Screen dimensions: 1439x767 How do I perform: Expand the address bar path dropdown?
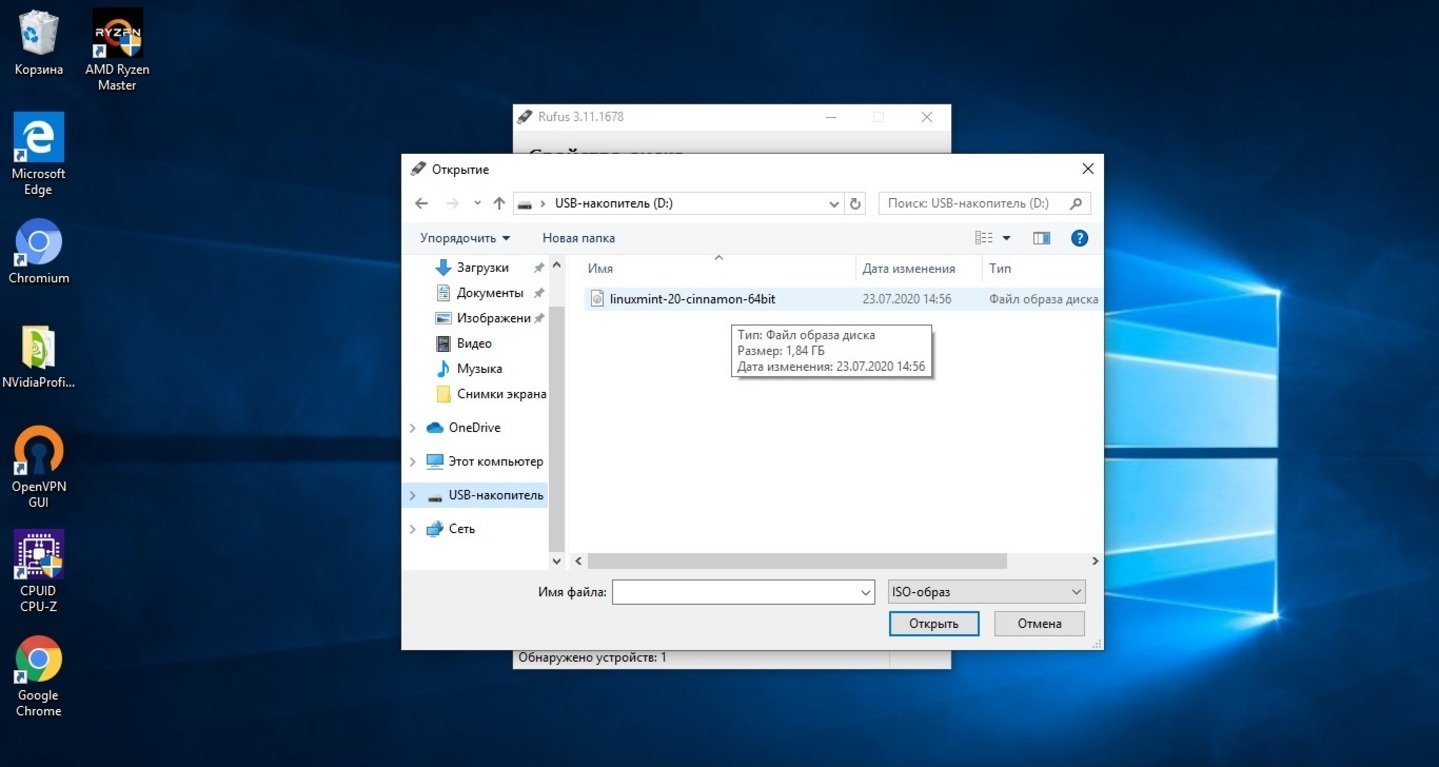[835, 203]
